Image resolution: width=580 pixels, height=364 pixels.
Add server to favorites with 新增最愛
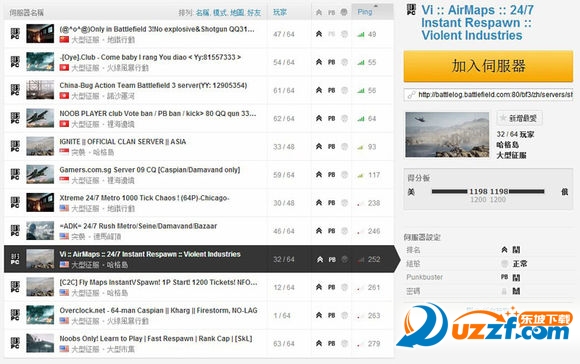(519, 118)
